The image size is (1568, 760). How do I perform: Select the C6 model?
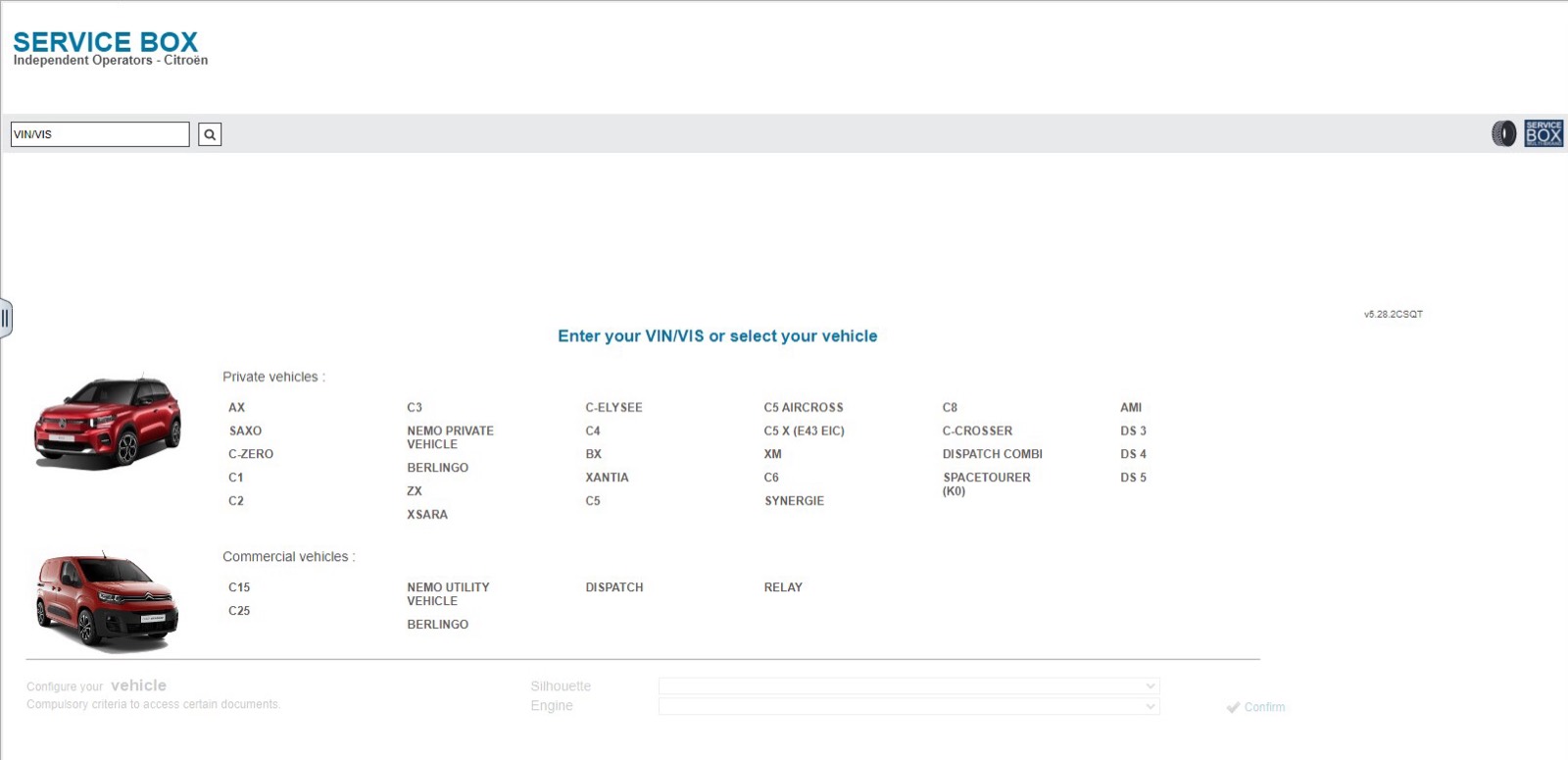tap(771, 478)
